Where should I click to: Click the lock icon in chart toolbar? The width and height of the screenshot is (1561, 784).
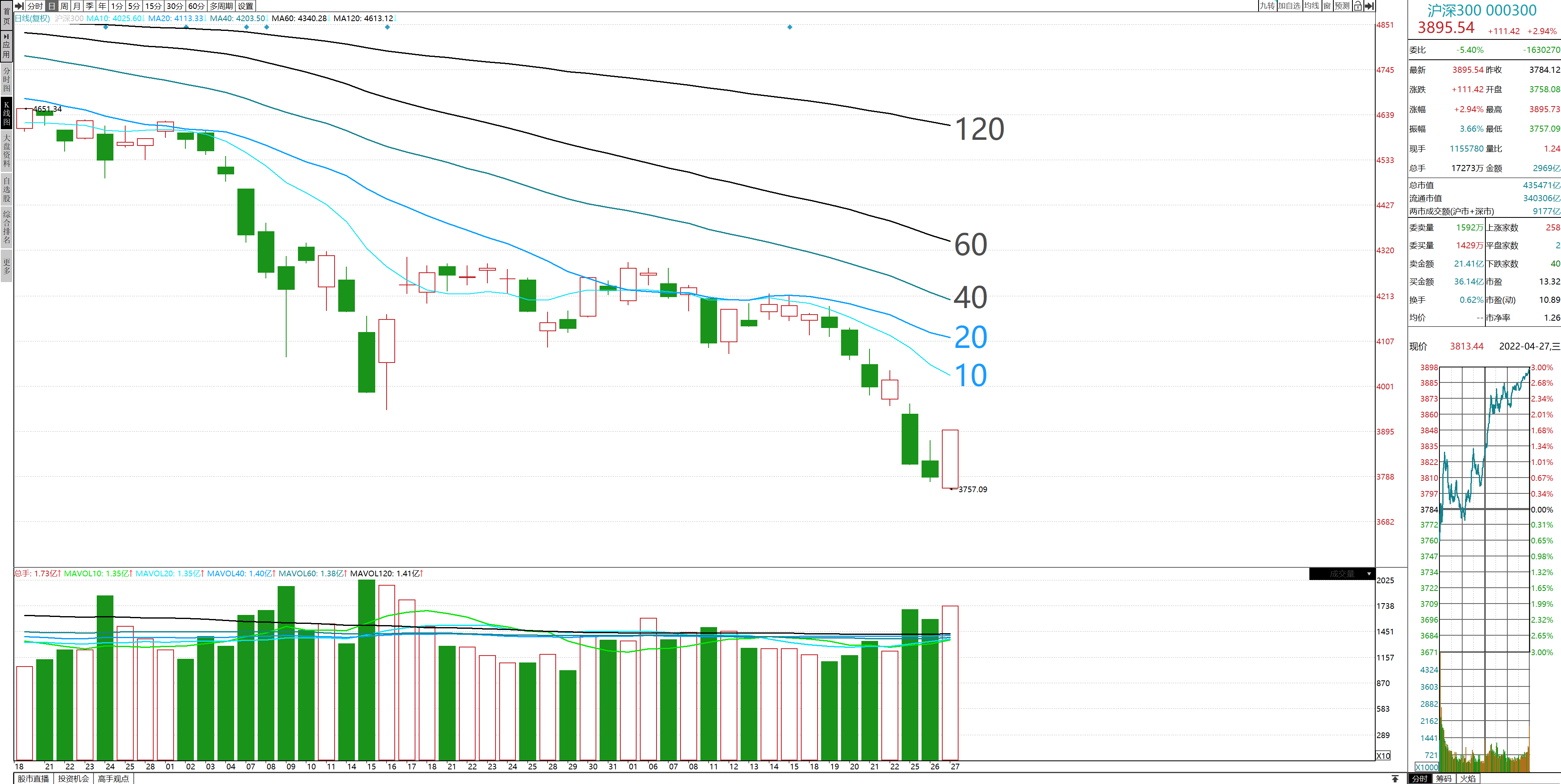(1357, 6)
